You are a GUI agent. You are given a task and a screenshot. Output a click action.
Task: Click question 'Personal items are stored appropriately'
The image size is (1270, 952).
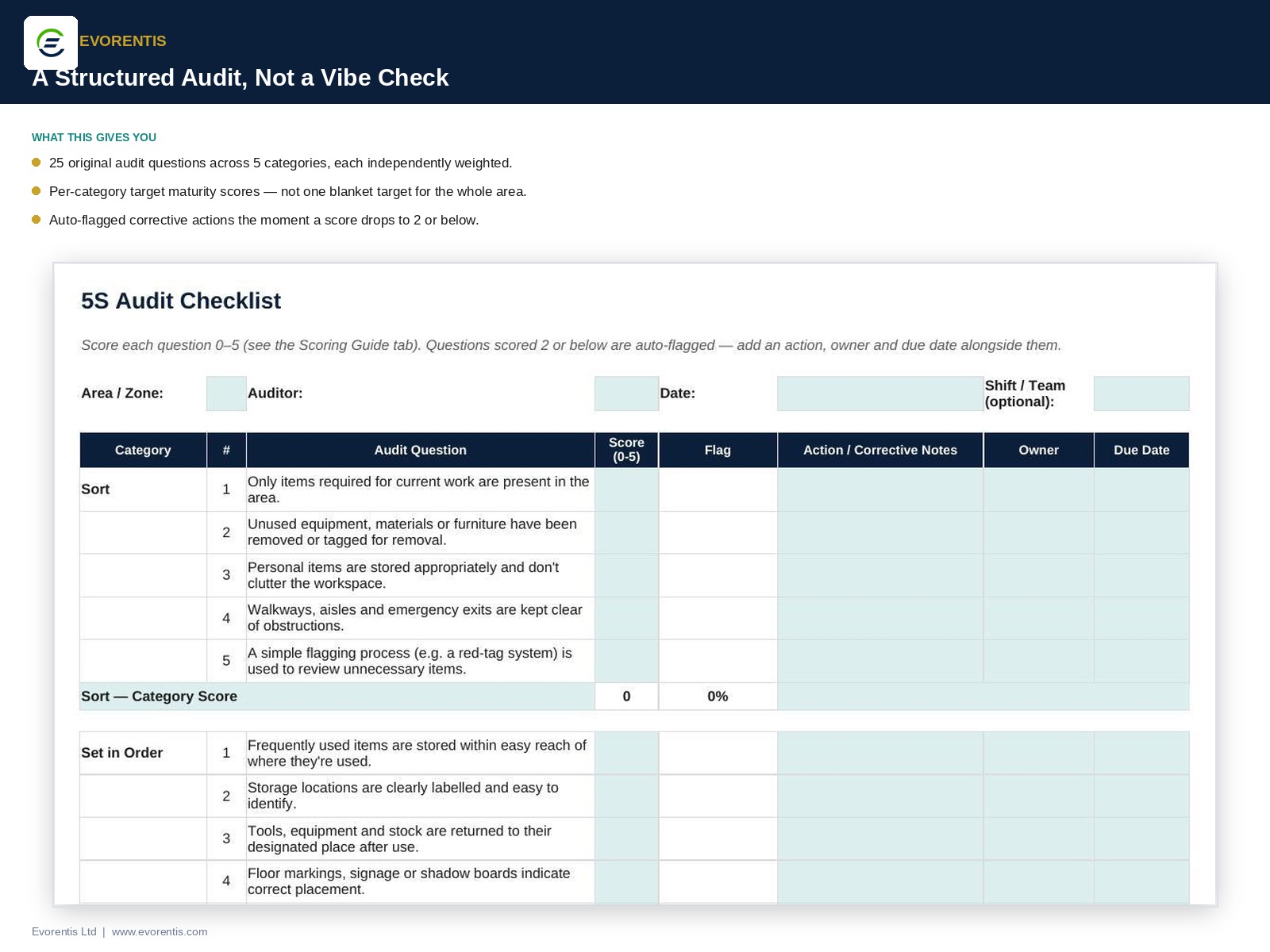pos(421,575)
